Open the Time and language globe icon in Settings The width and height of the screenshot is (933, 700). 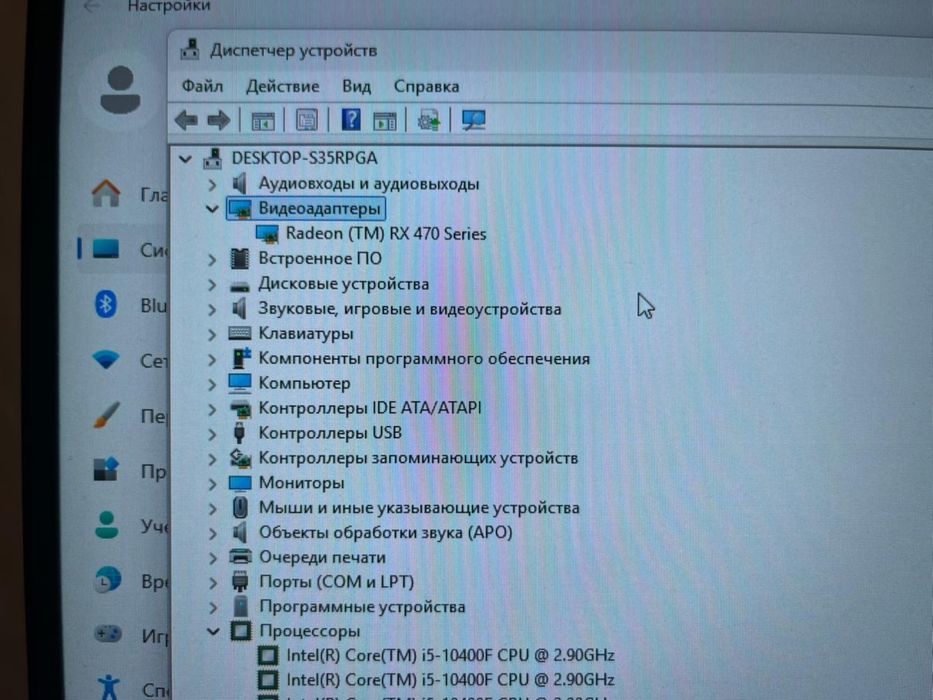pyautogui.click(x=108, y=580)
